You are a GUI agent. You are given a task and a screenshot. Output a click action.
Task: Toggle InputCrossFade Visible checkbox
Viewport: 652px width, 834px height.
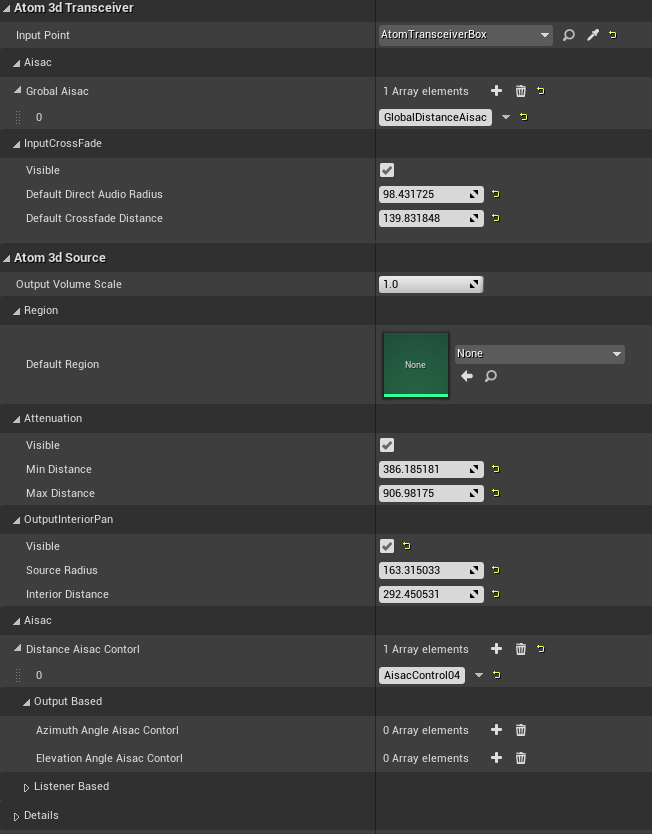[387, 170]
